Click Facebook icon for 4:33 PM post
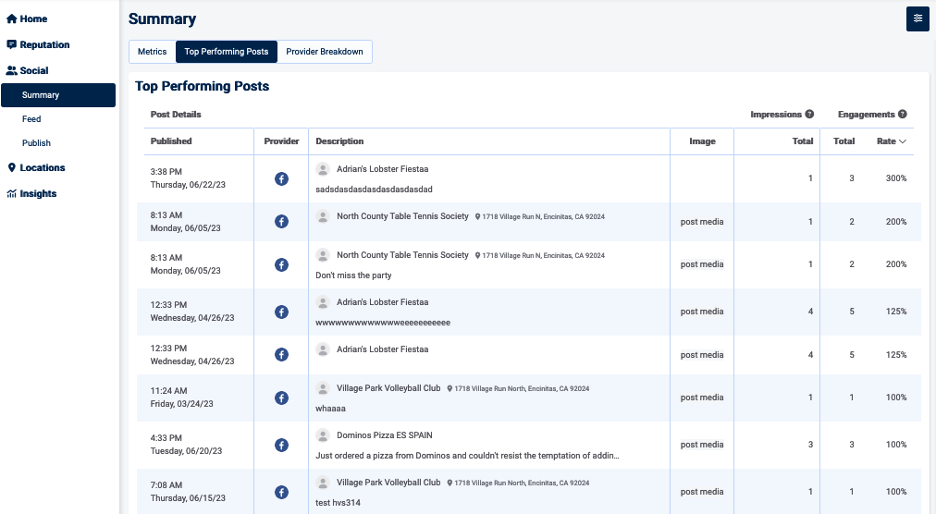This screenshot has height=514, width=936. point(282,445)
